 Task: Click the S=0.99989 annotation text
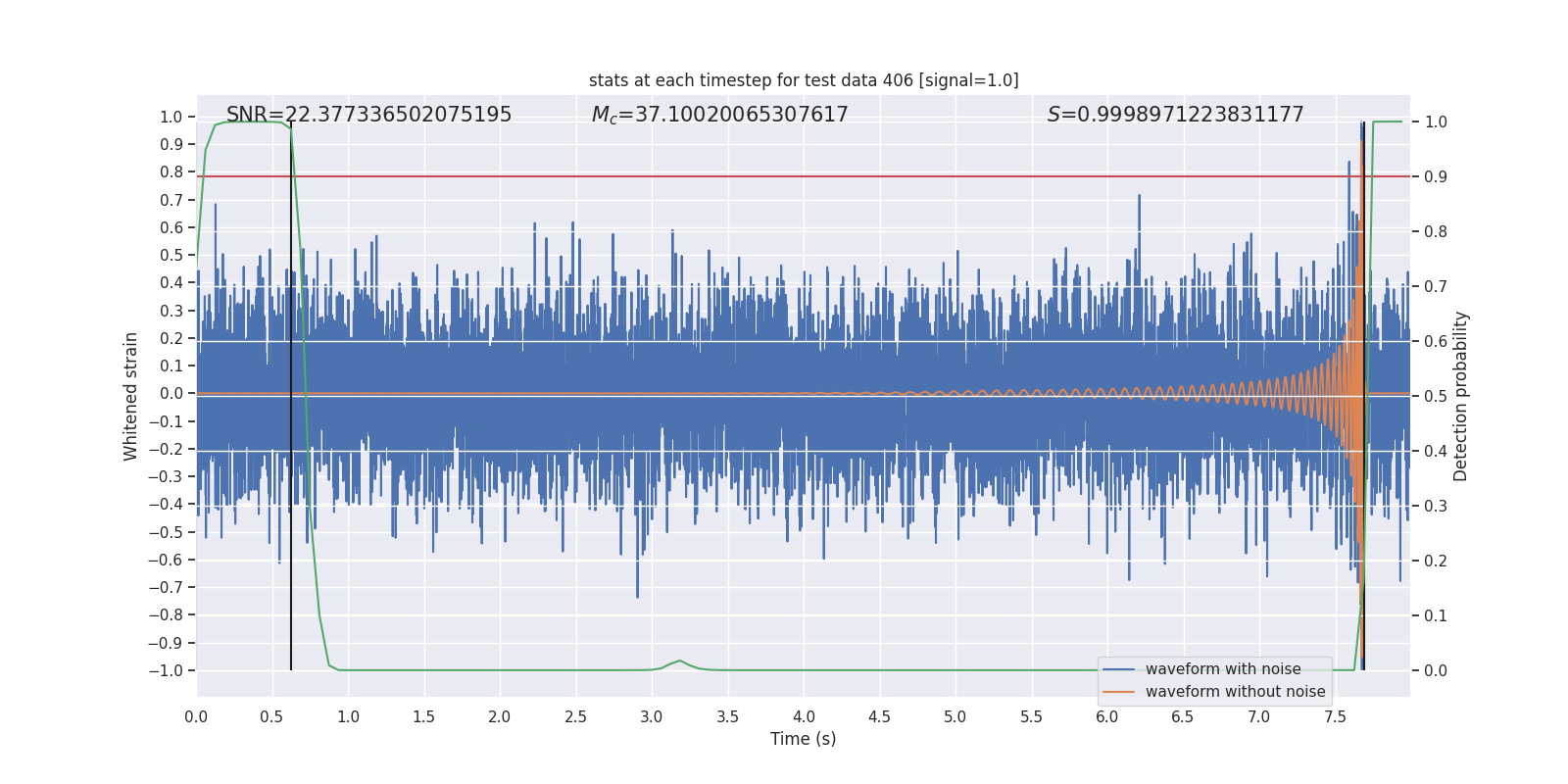point(1175,115)
